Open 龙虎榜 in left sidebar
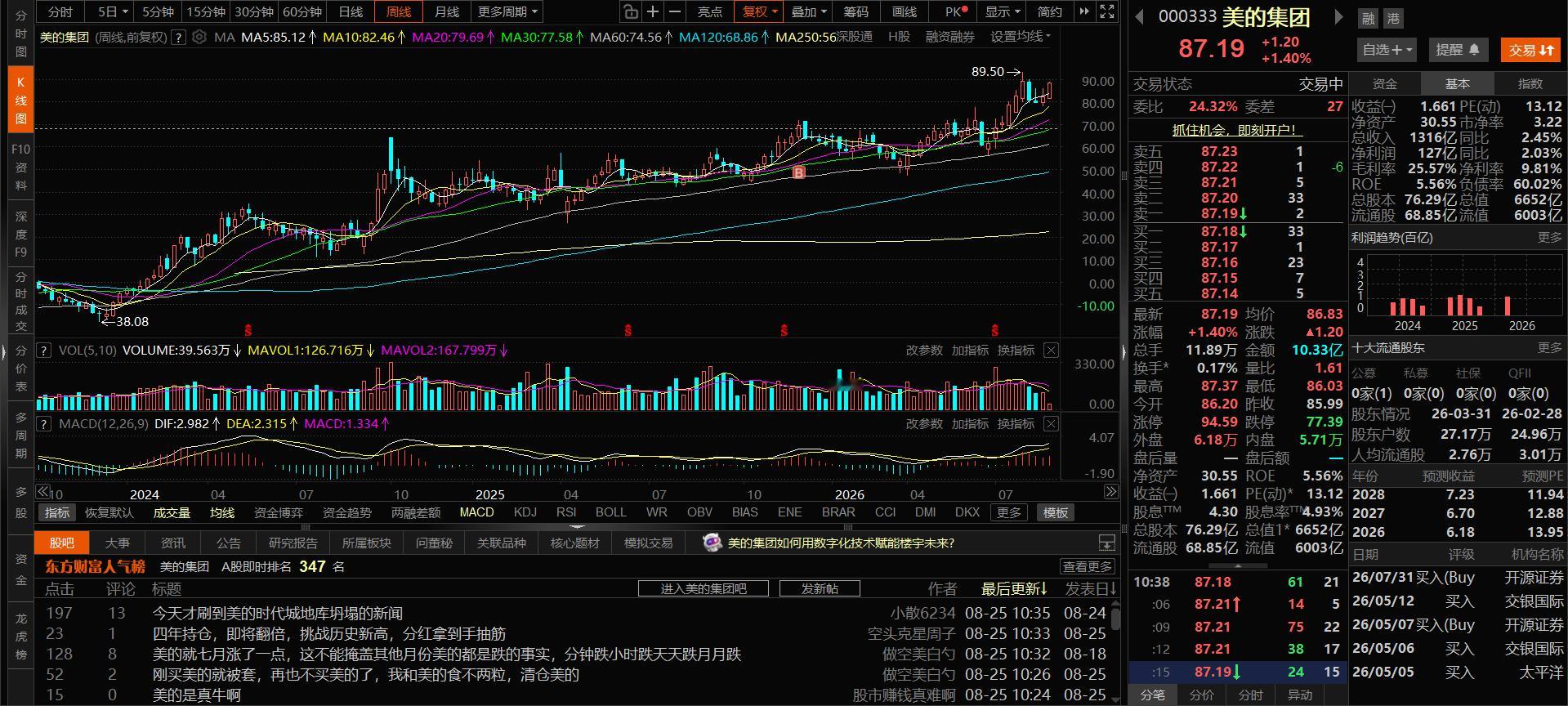Viewport: 1568px width, 706px height. click(21, 637)
